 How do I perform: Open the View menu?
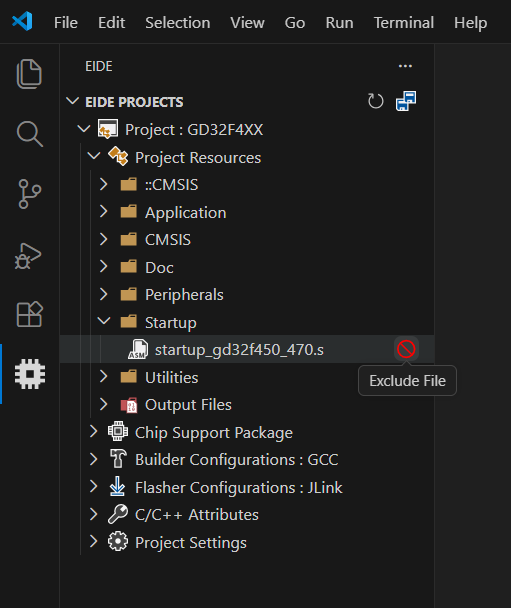(x=247, y=22)
